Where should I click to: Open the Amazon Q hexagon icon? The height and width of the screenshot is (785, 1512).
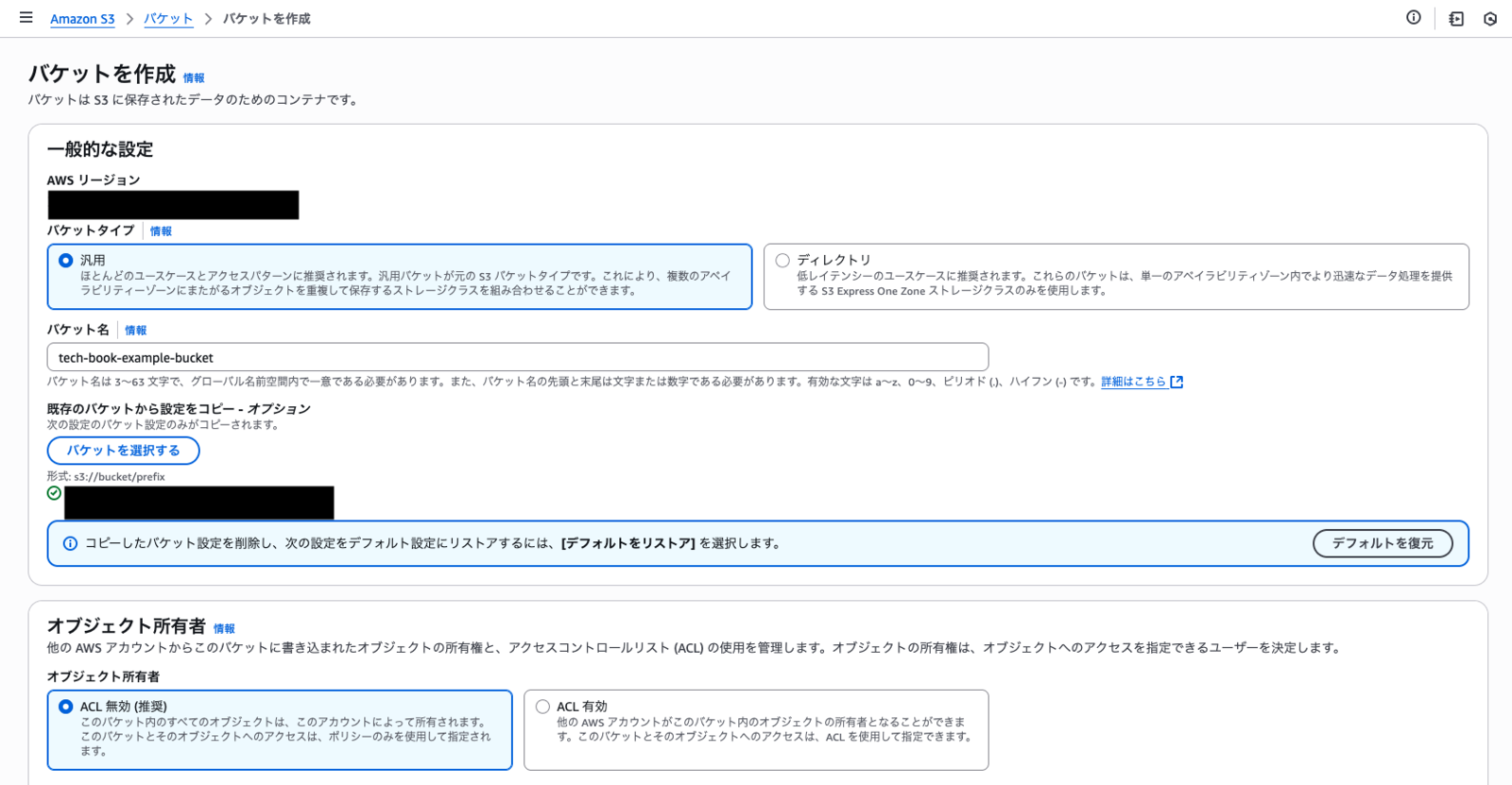point(1490,19)
